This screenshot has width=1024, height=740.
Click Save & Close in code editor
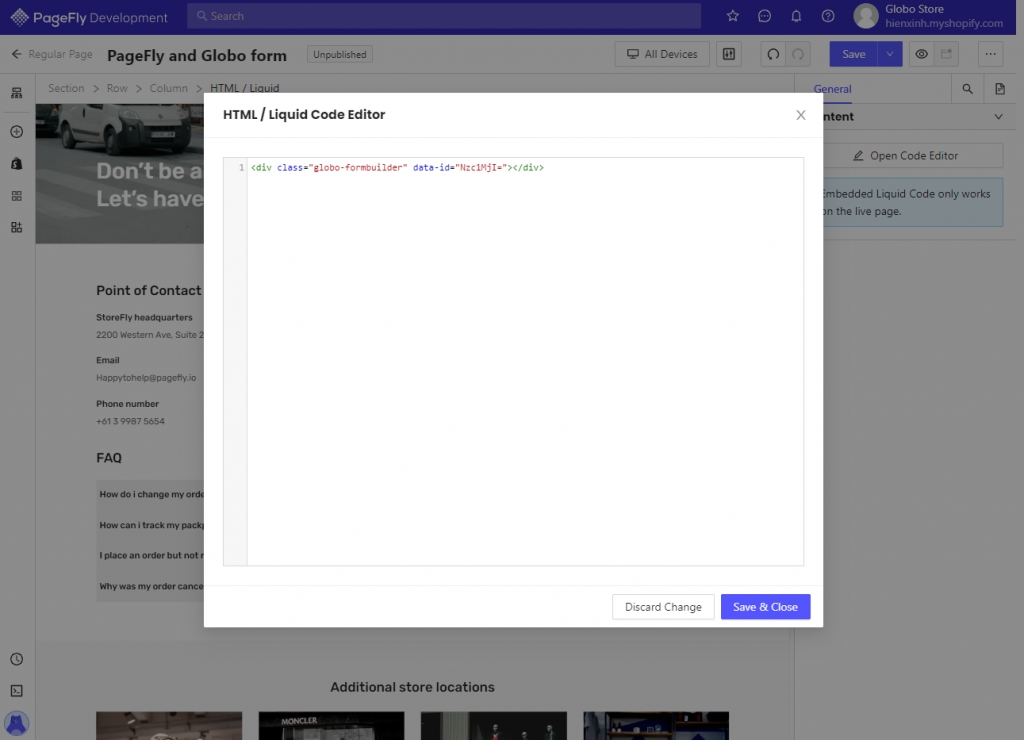tap(765, 607)
